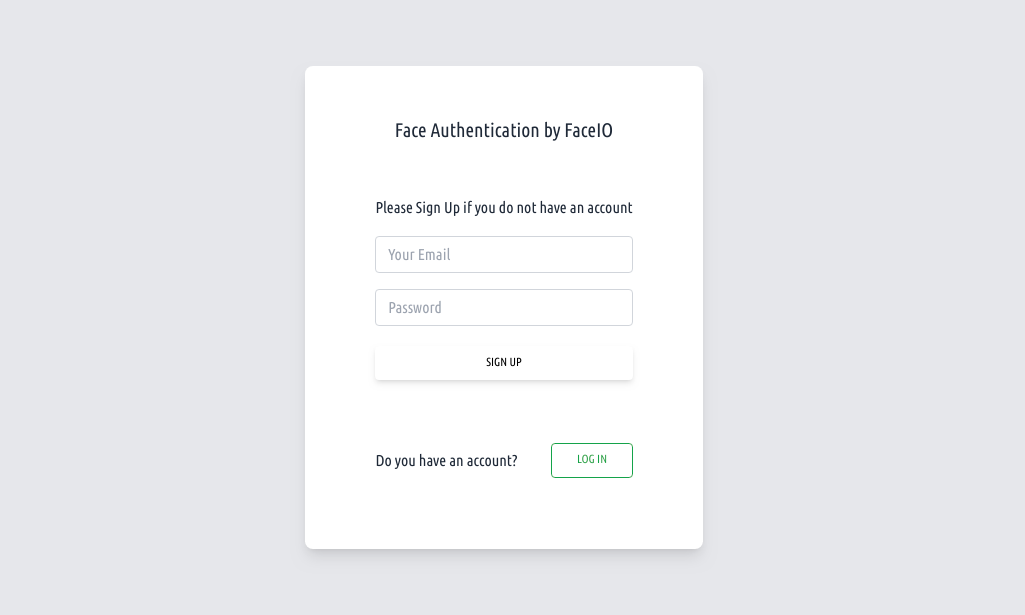The width and height of the screenshot is (1025, 615).
Task: Click the Face Authentication by FaceIO heading
Action: click(x=503, y=131)
